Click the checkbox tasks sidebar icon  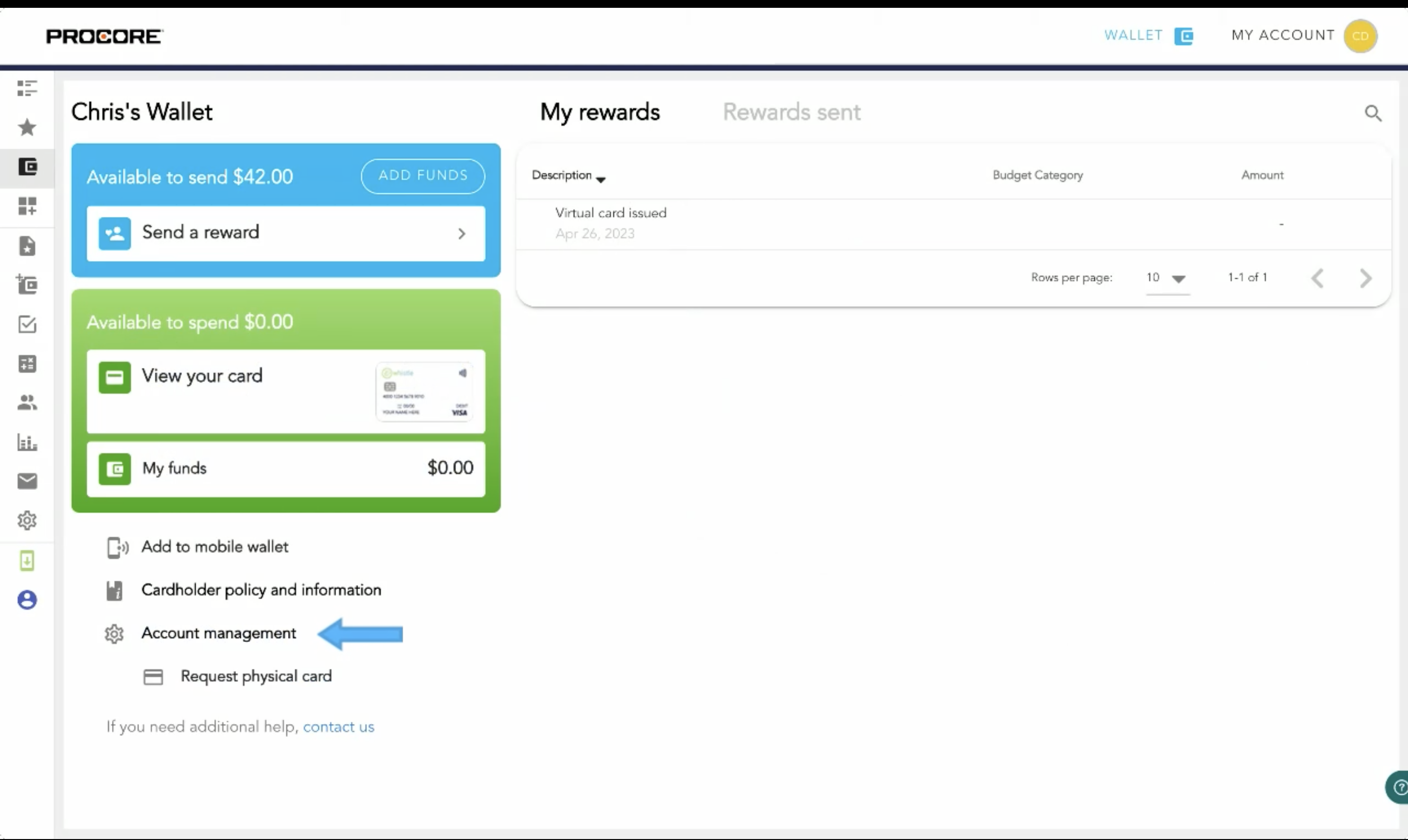pyautogui.click(x=27, y=324)
